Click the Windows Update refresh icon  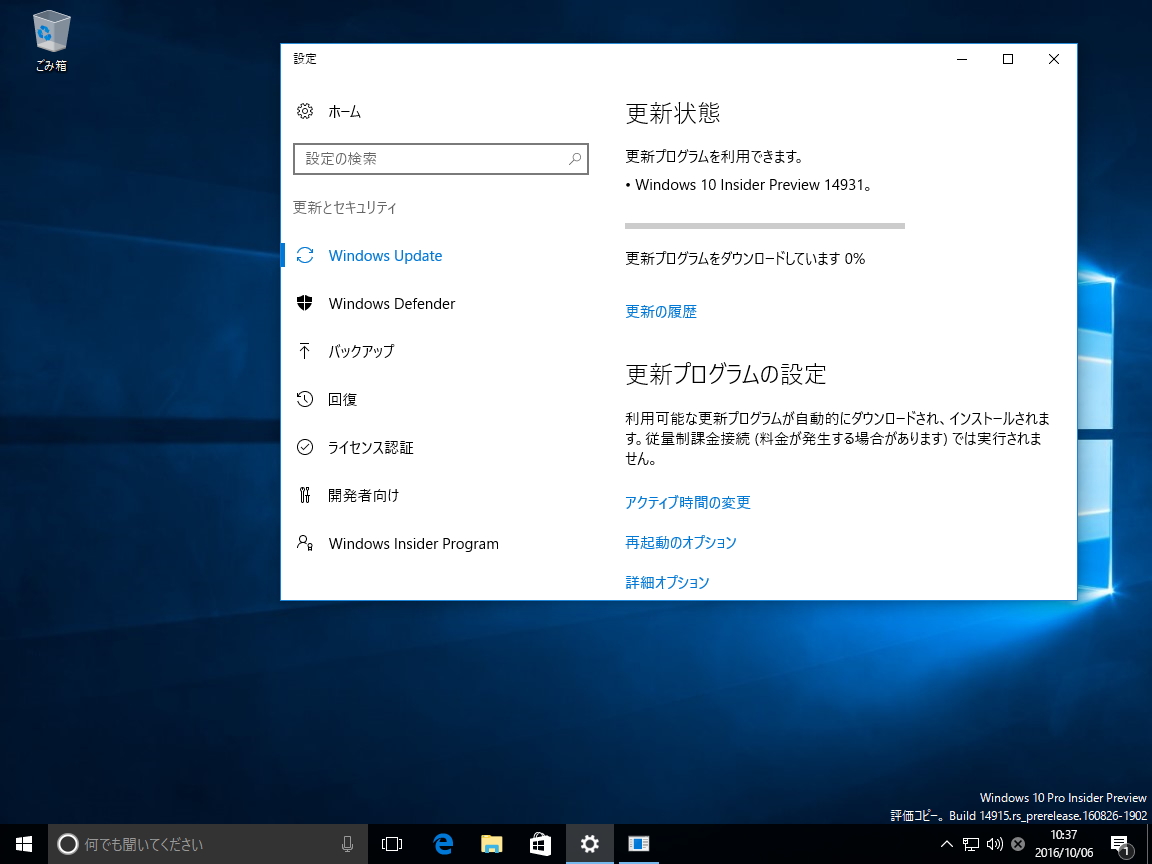click(305, 255)
